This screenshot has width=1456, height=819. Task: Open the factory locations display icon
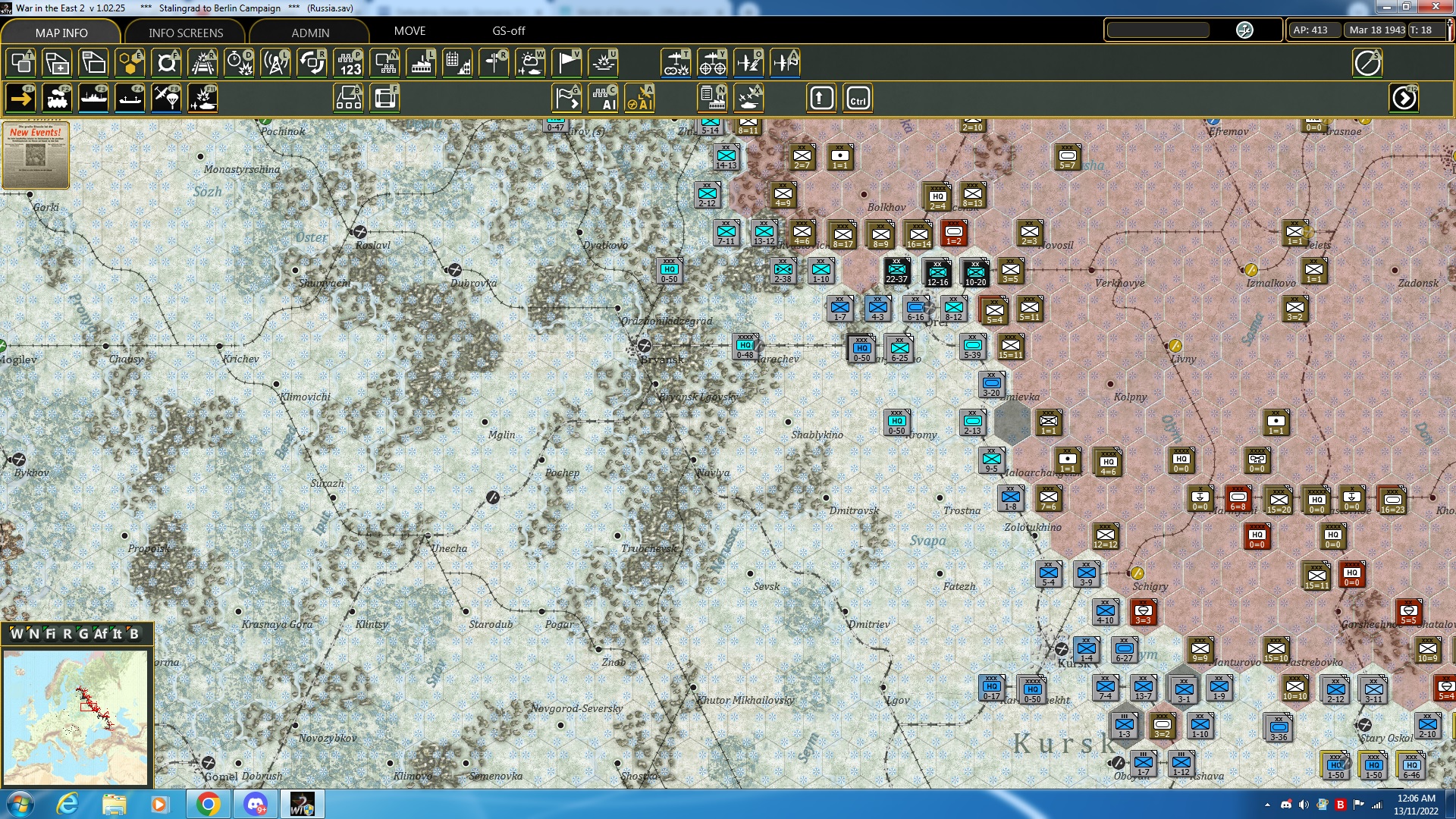[421, 63]
